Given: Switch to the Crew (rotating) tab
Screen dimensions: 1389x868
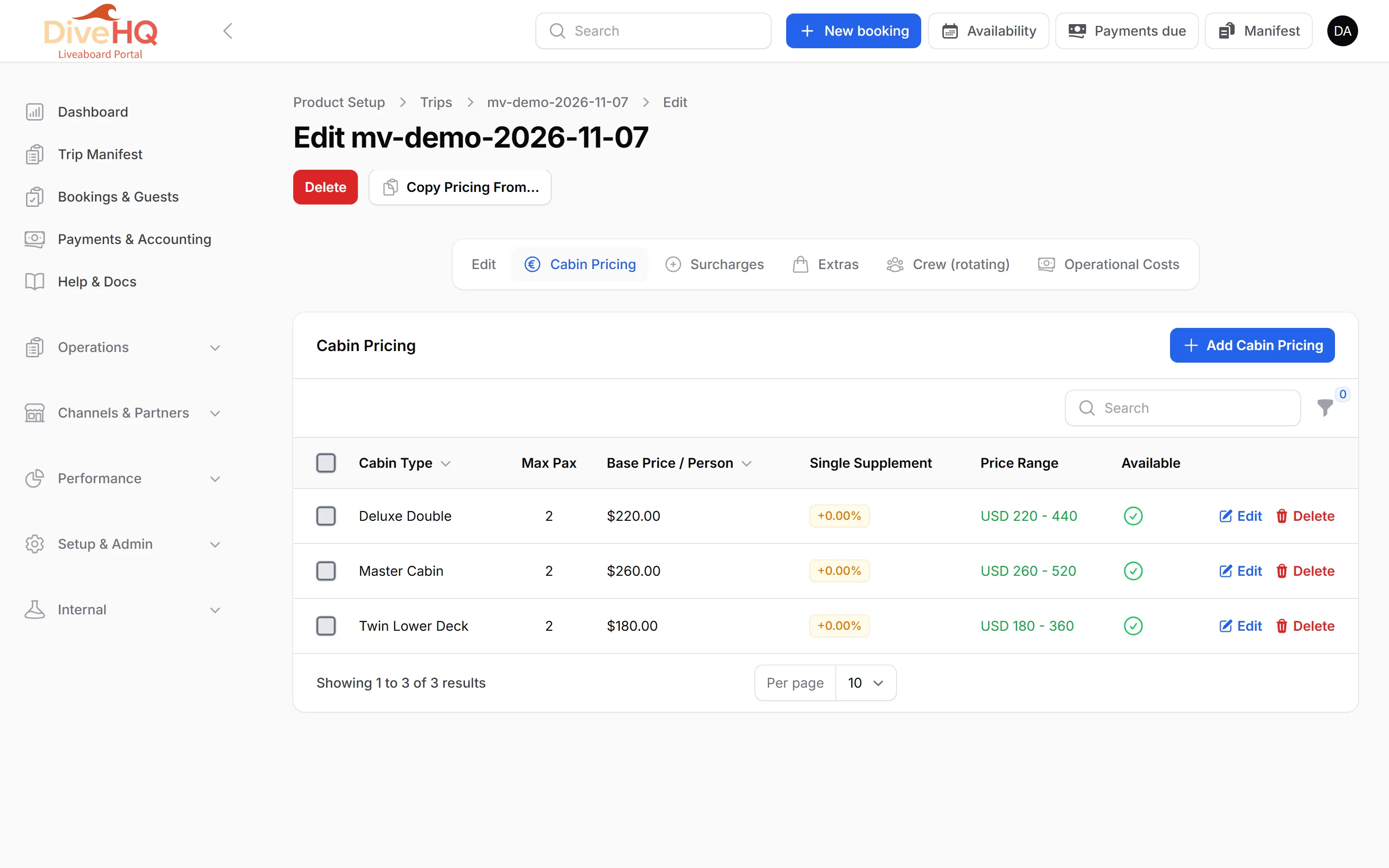Looking at the screenshot, I should pos(948,265).
